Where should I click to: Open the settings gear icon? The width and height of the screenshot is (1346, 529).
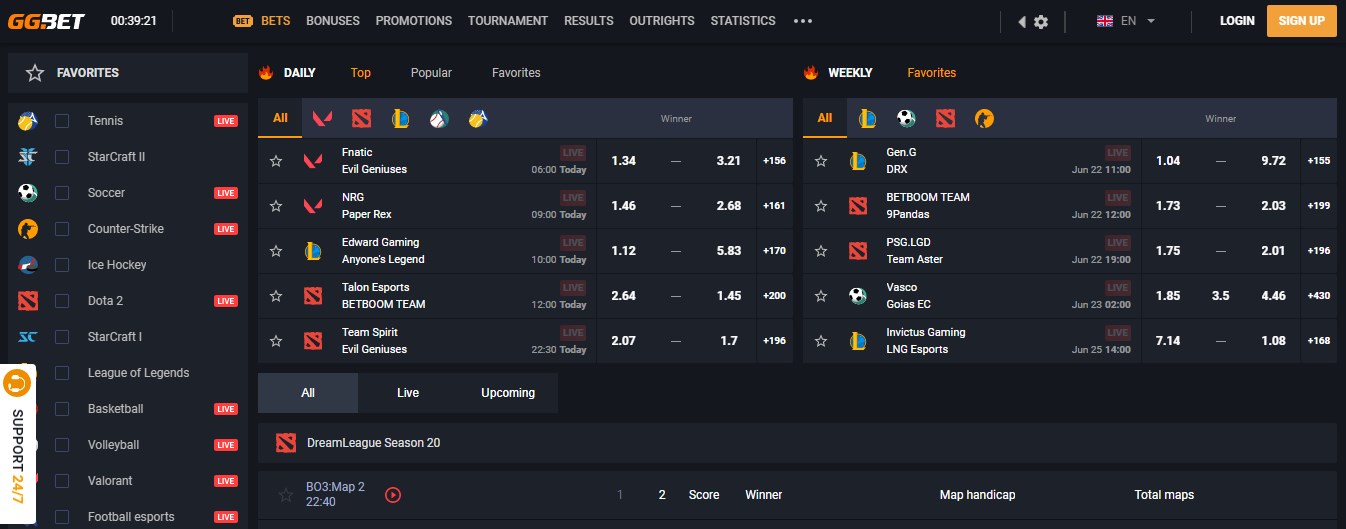pos(1041,21)
